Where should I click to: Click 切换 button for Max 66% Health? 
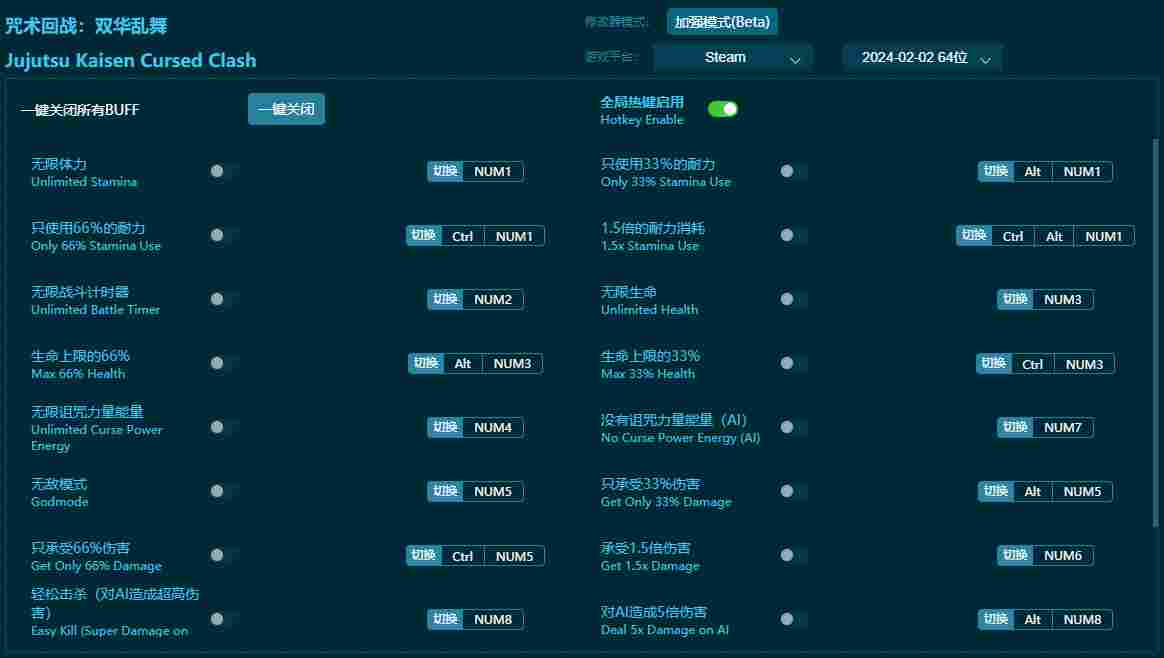coord(426,363)
